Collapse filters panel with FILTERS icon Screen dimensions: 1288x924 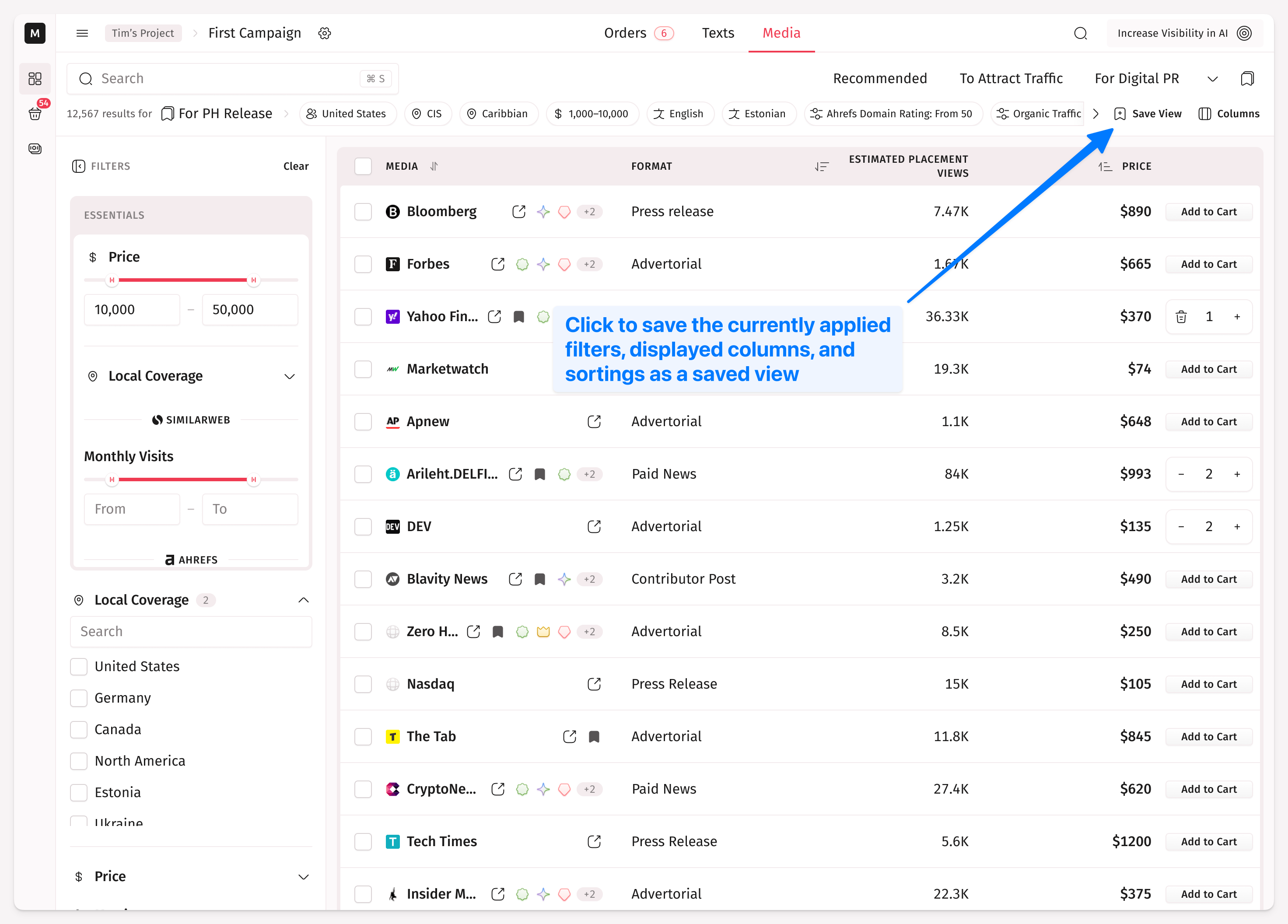pos(78,166)
